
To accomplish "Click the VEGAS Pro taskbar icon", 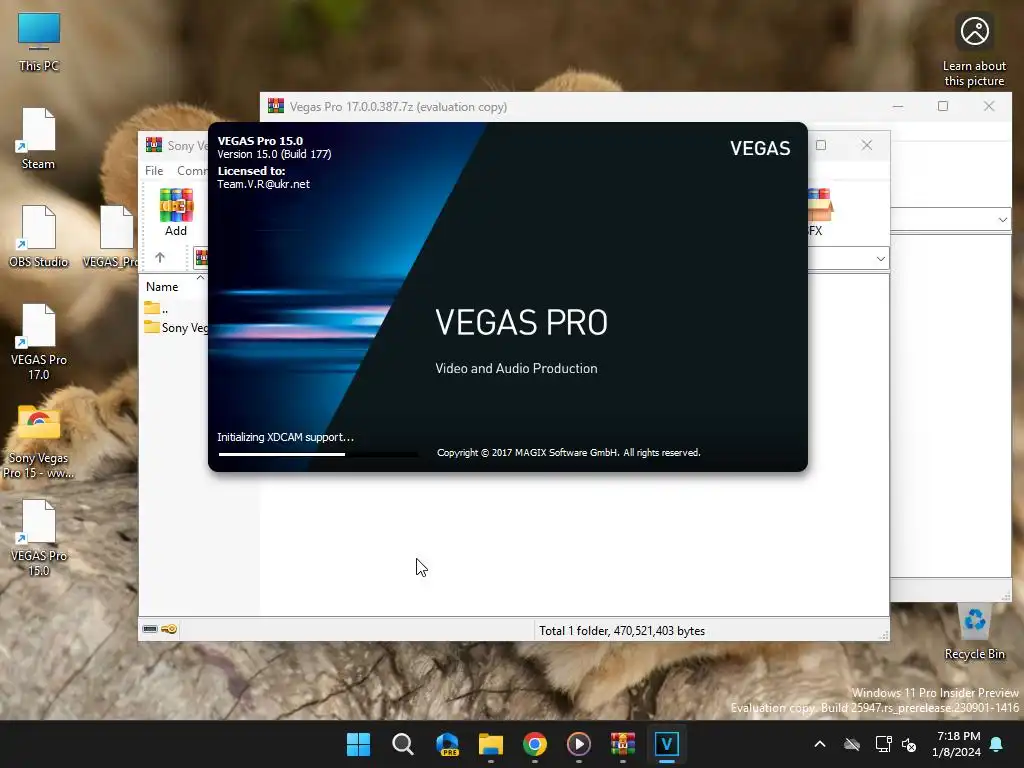I will [666, 744].
